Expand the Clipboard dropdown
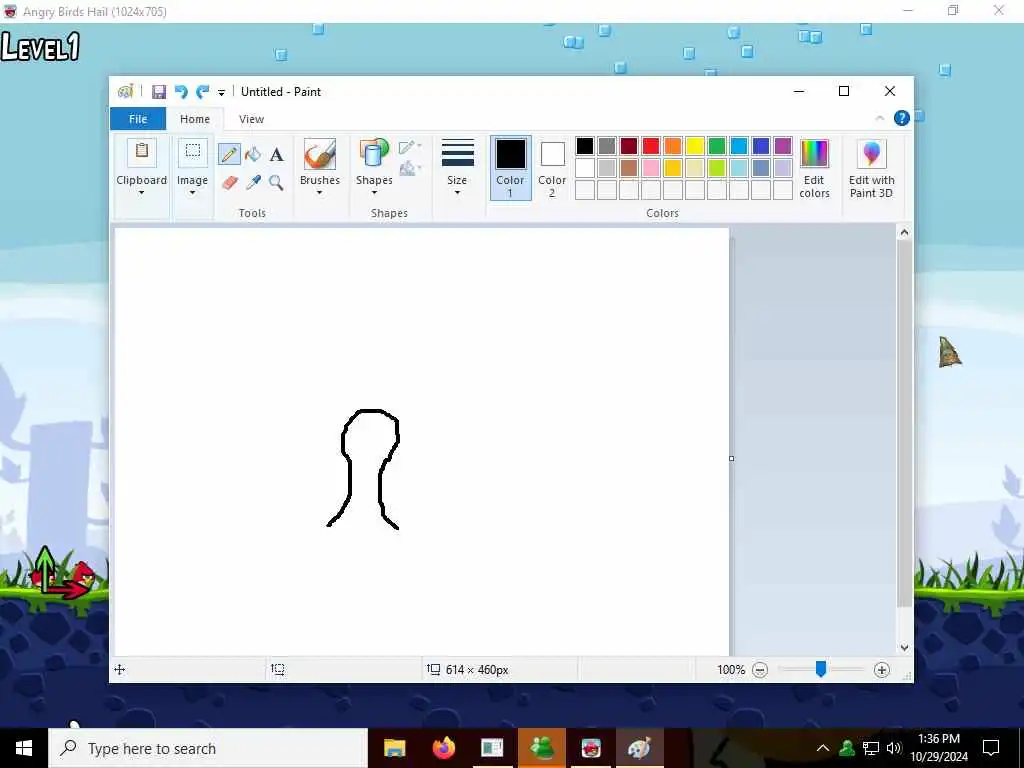 click(142, 193)
